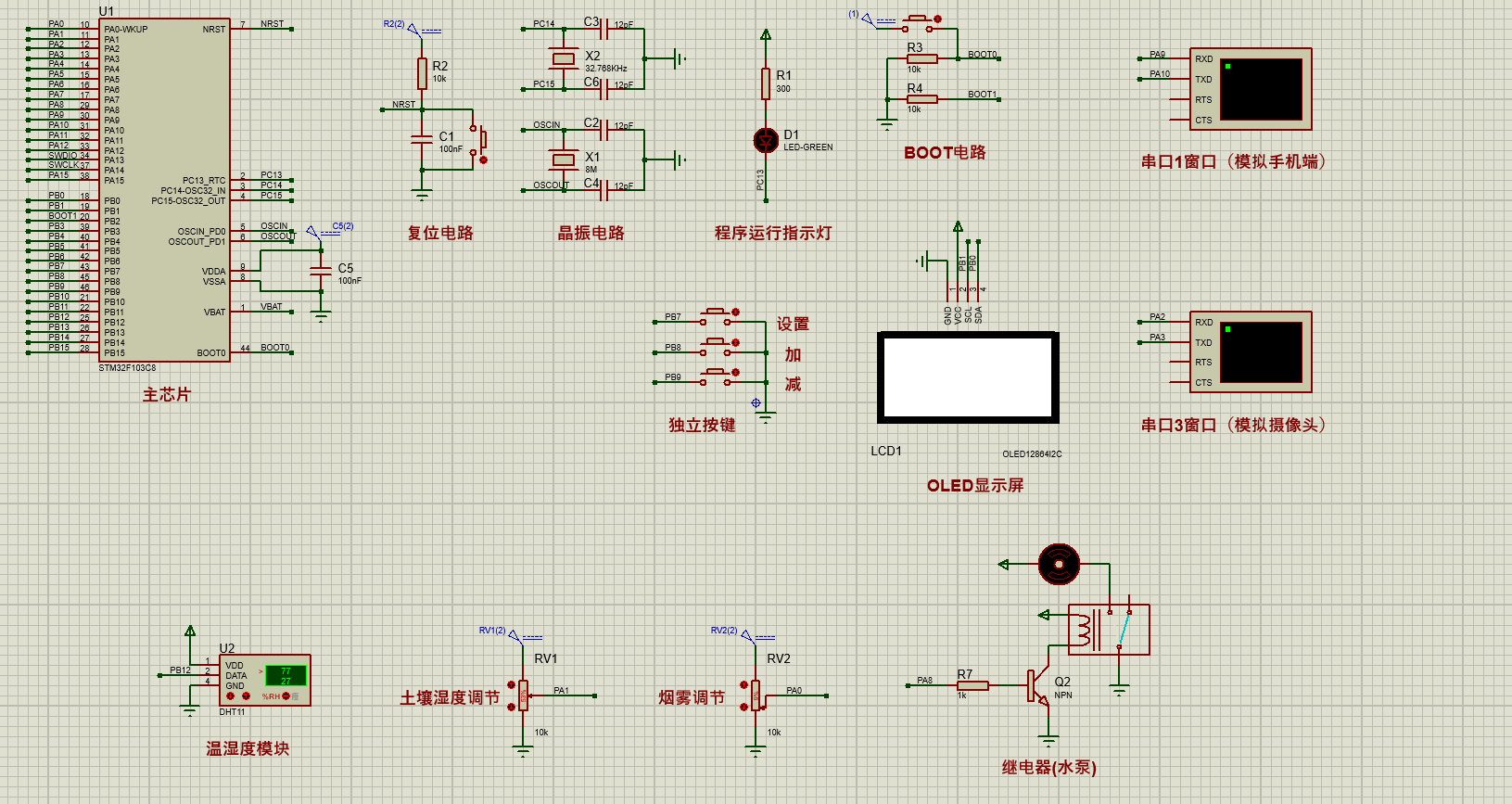Click DHT11 first red adjust button under GND

tap(231, 696)
